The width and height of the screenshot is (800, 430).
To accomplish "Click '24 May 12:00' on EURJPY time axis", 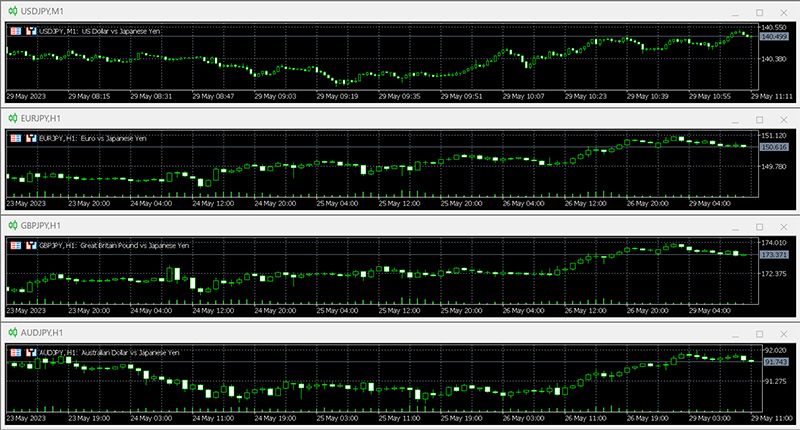I will click(x=213, y=204).
